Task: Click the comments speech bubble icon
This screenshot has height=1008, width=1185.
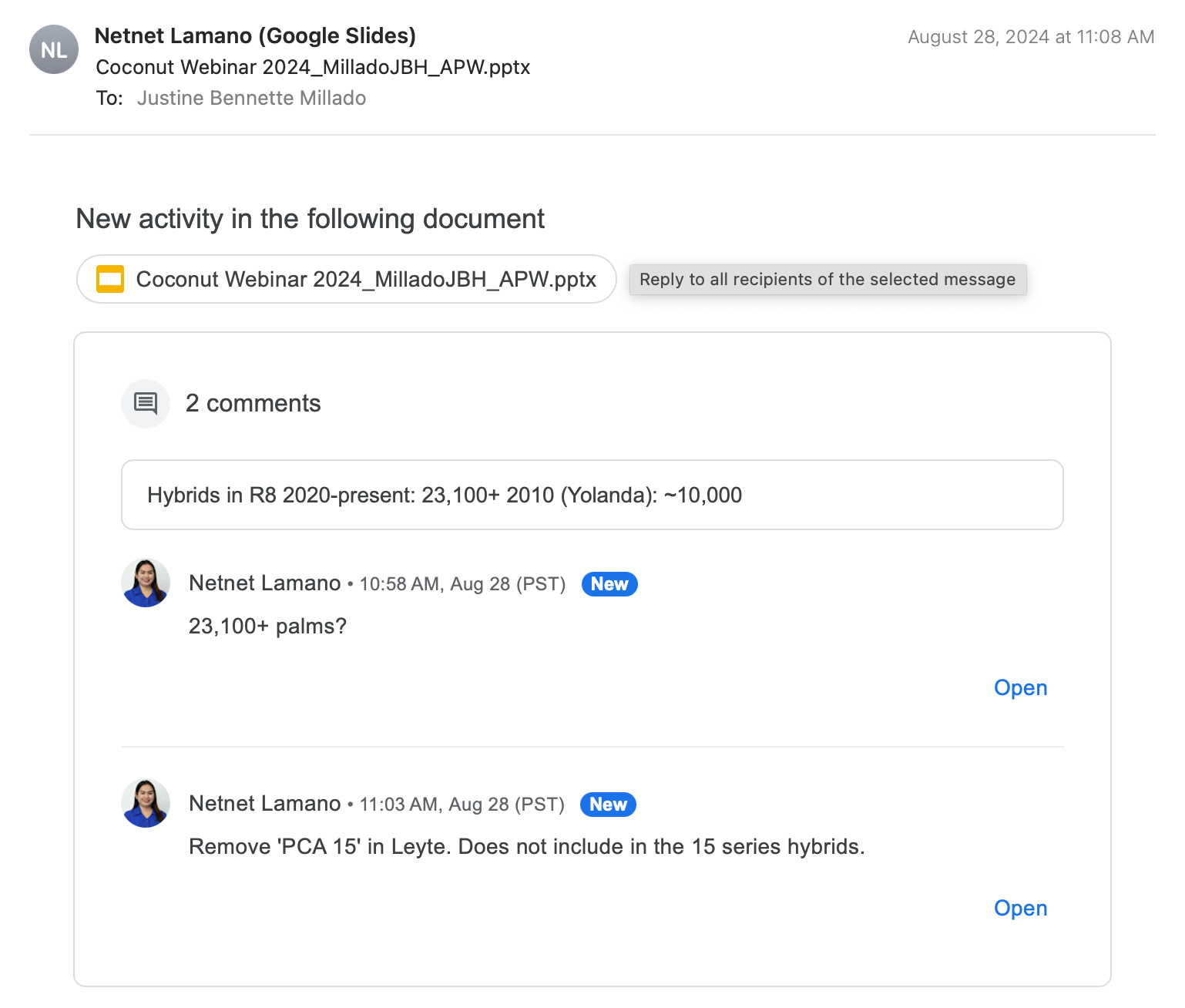Action: [146, 403]
